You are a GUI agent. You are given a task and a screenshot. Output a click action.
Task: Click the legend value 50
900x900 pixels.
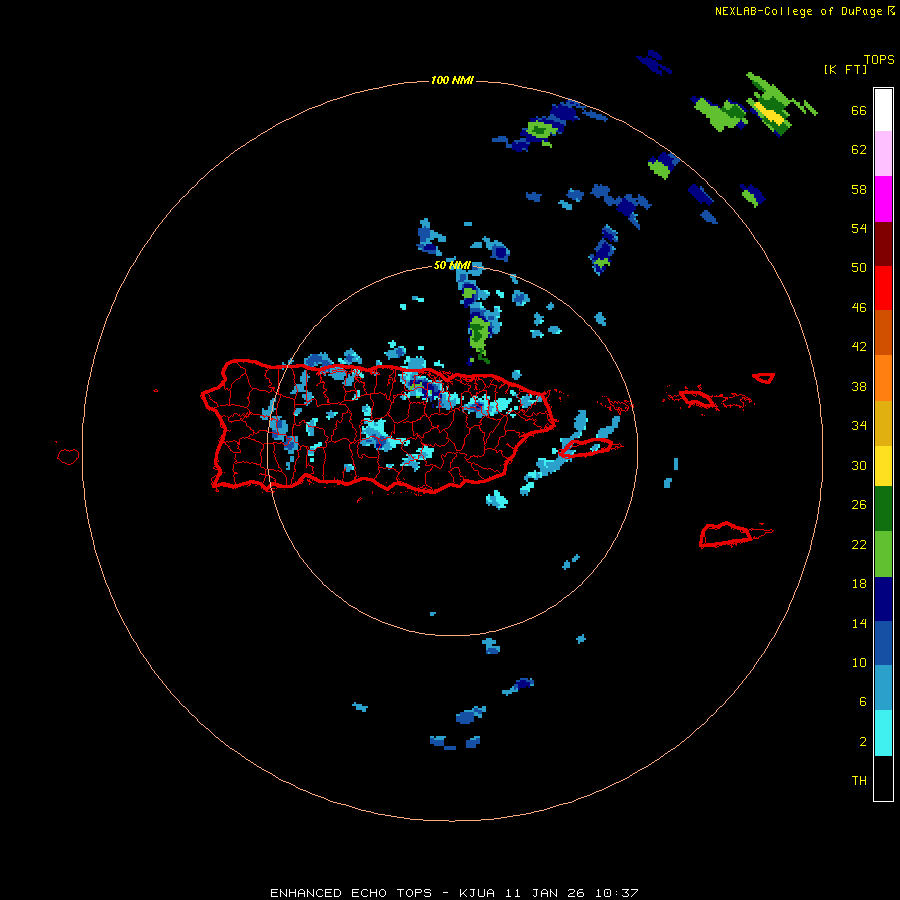pos(859,268)
